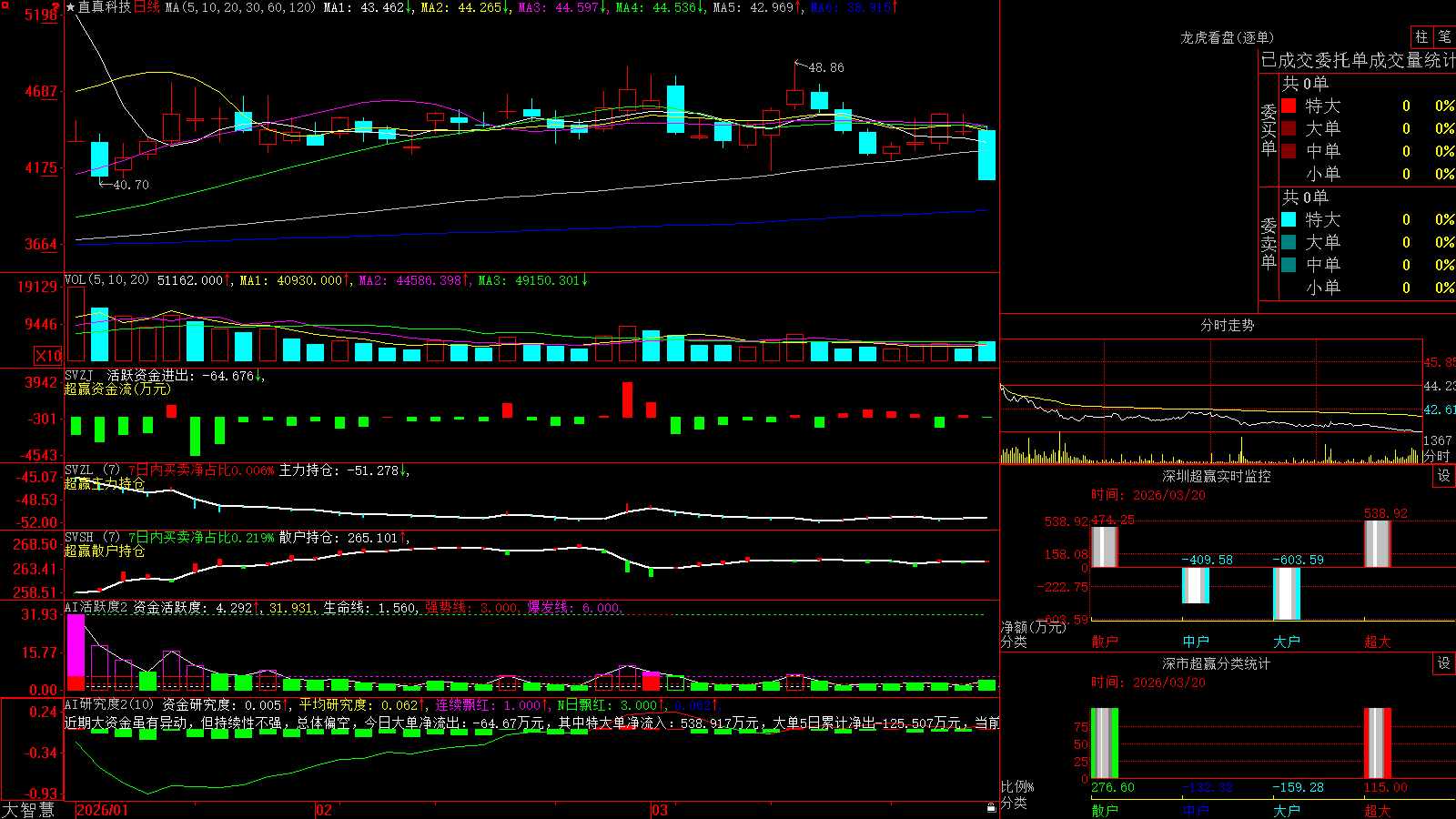Click the 48.86 high price label
1456x819 pixels.
point(825,67)
